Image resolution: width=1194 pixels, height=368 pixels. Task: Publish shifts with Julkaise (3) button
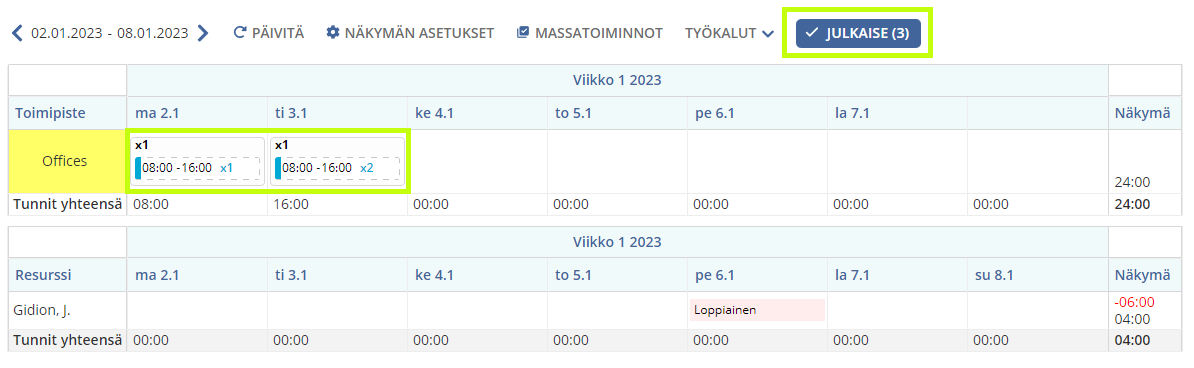(x=858, y=33)
